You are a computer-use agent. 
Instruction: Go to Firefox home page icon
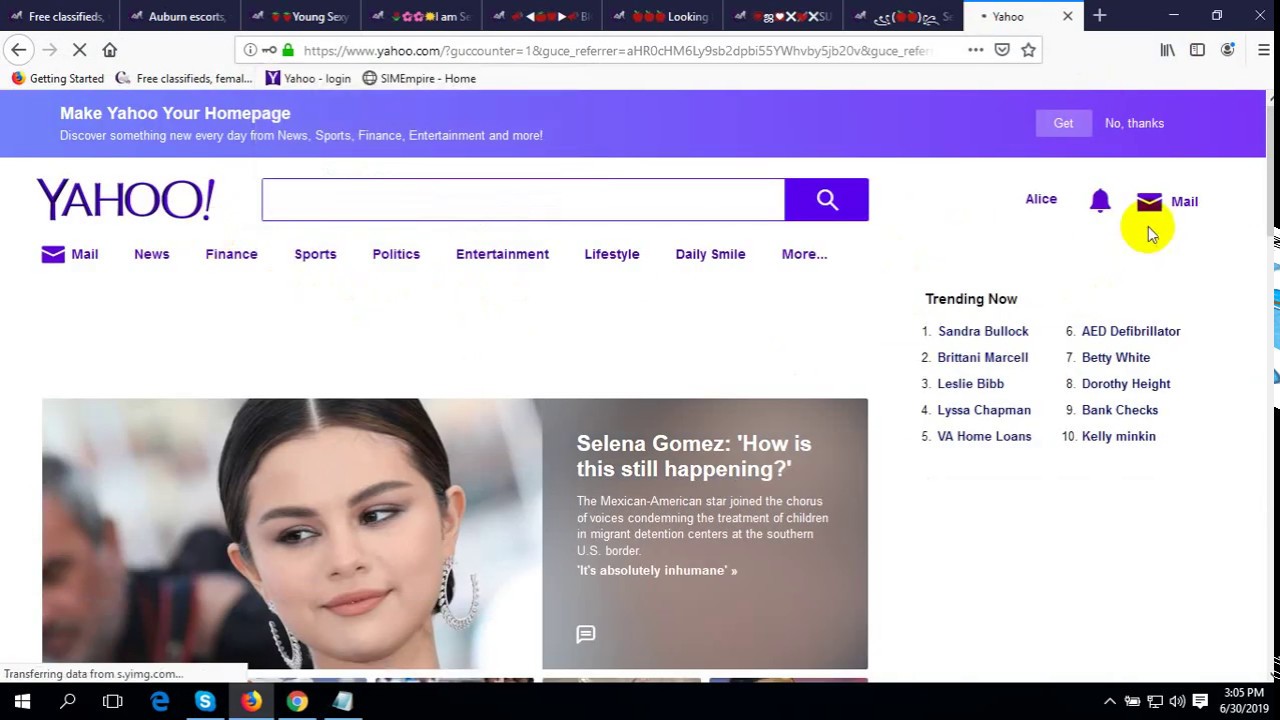click(110, 50)
